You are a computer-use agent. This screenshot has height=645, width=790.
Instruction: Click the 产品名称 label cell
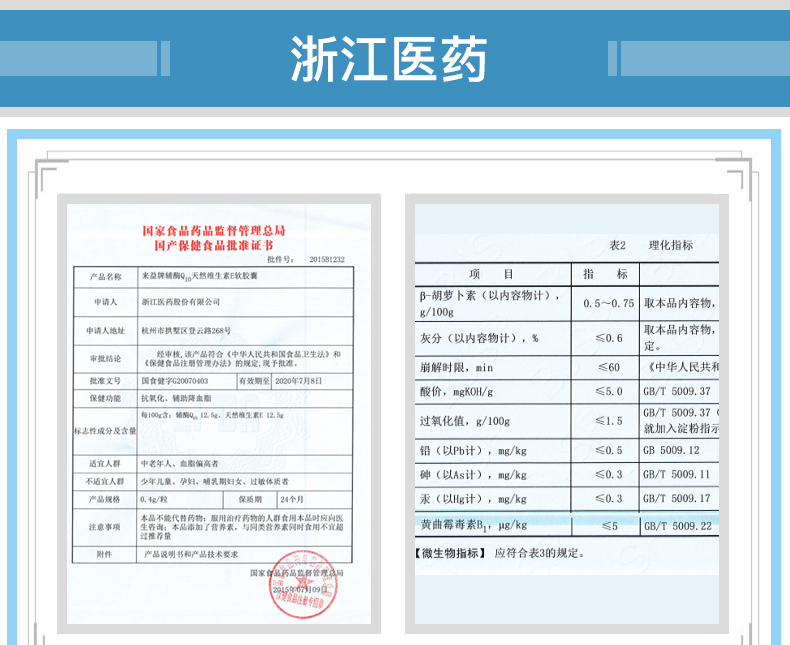tap(105, 277)
